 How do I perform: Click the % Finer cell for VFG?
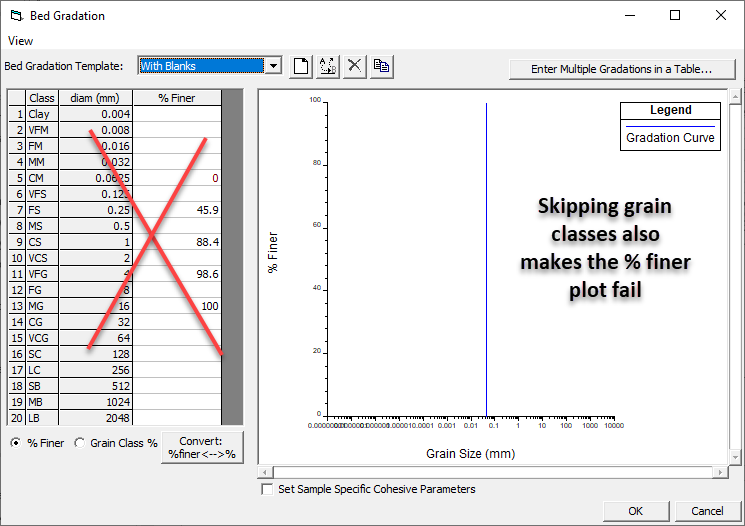(177, 274)
